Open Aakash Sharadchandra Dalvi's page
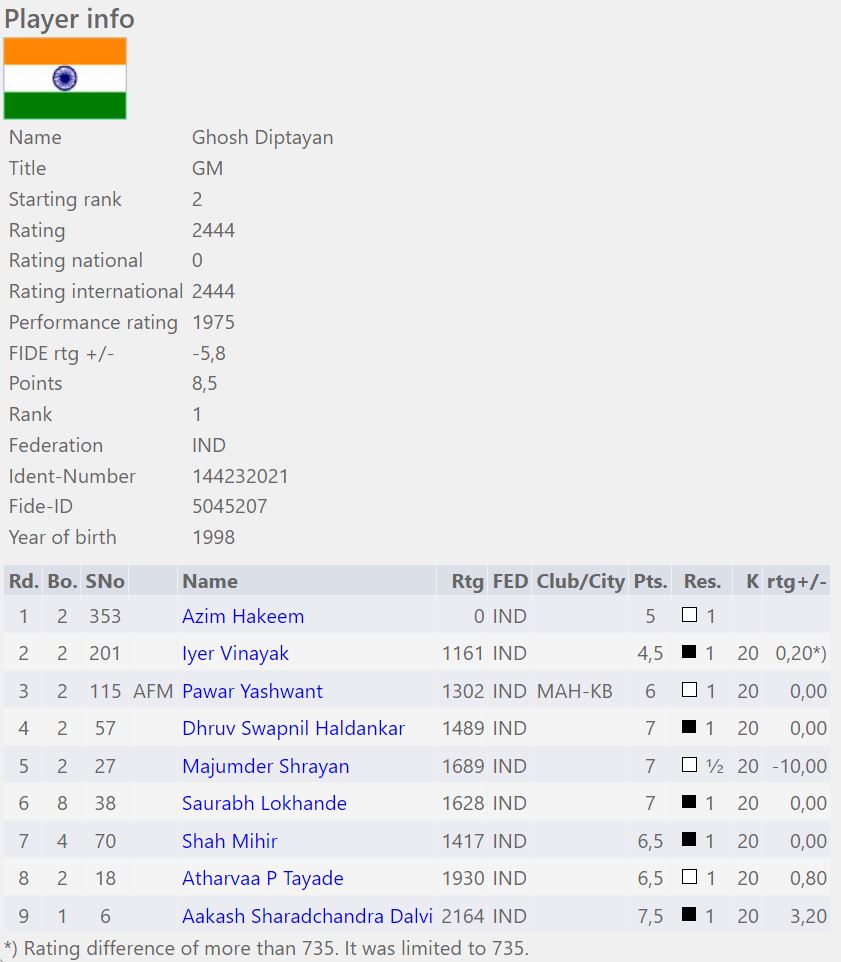 point(307,916)
